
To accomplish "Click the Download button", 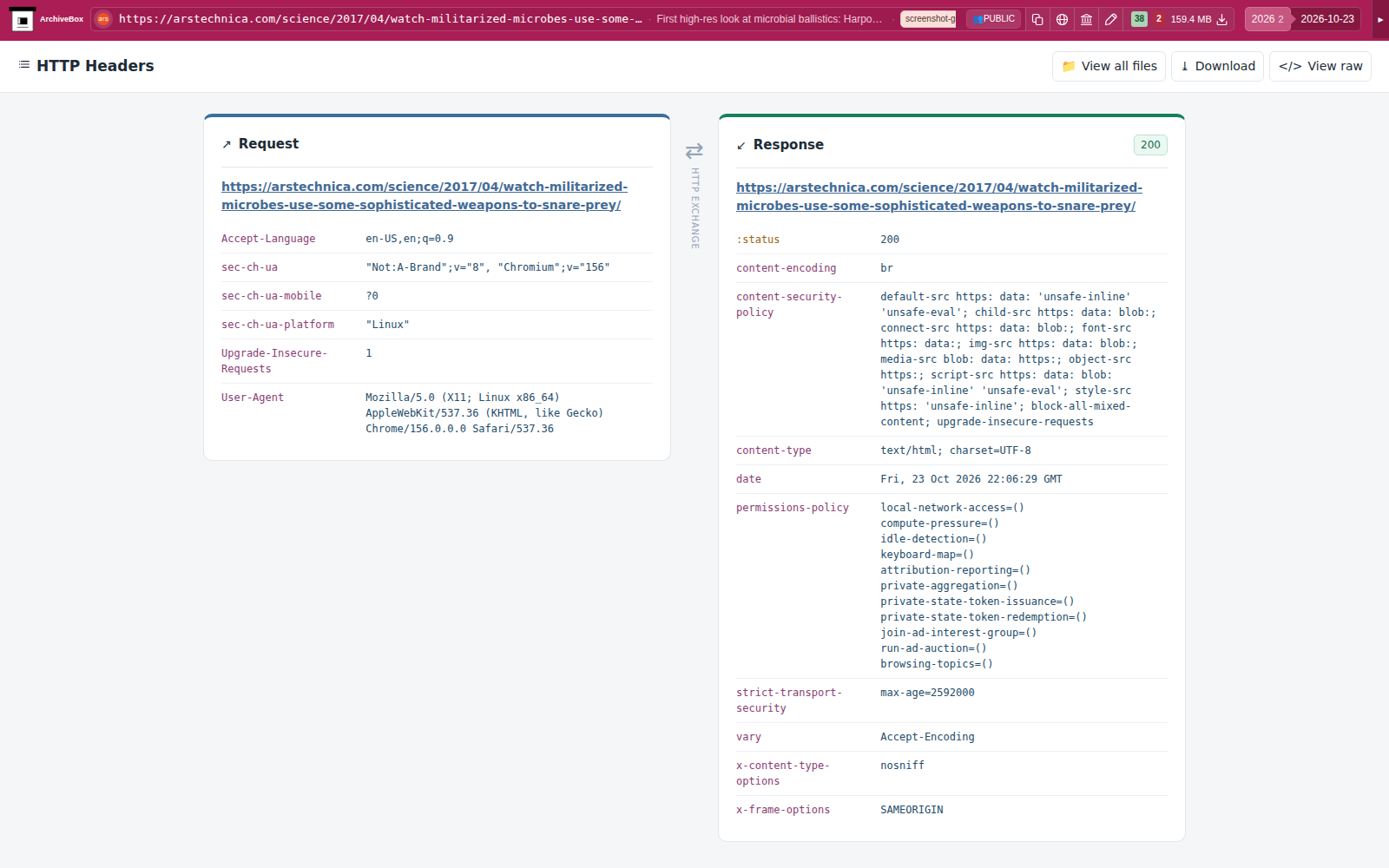I will pos(1217,66).
